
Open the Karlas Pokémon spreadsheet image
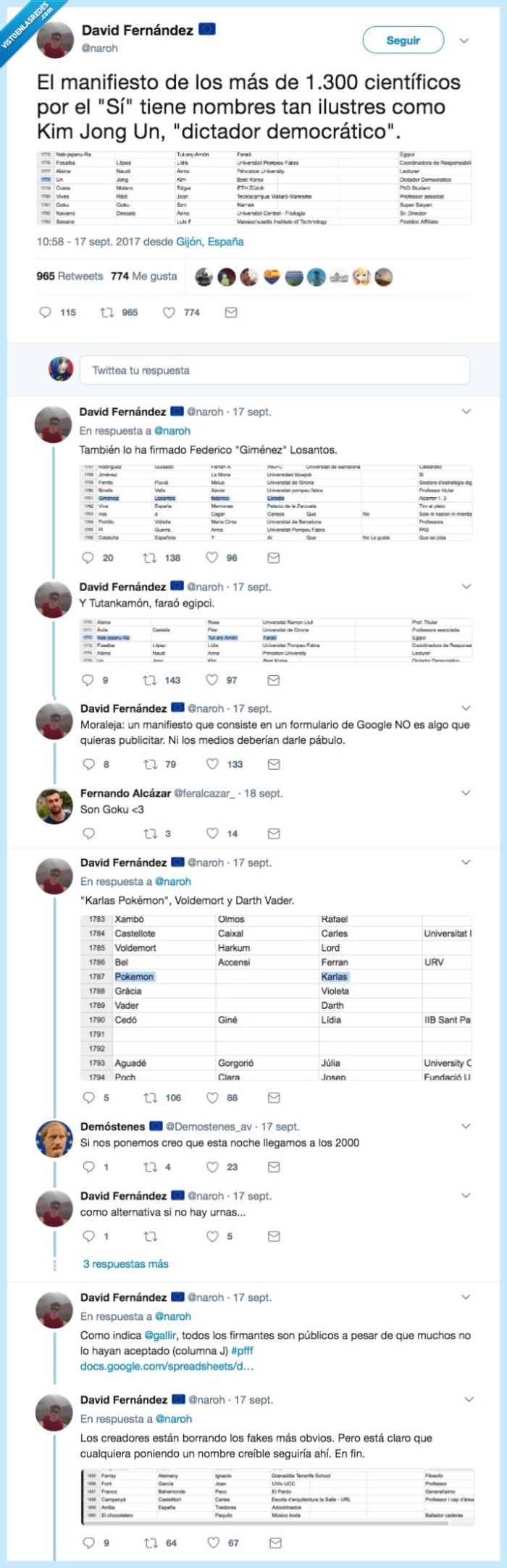pos(275,998)
